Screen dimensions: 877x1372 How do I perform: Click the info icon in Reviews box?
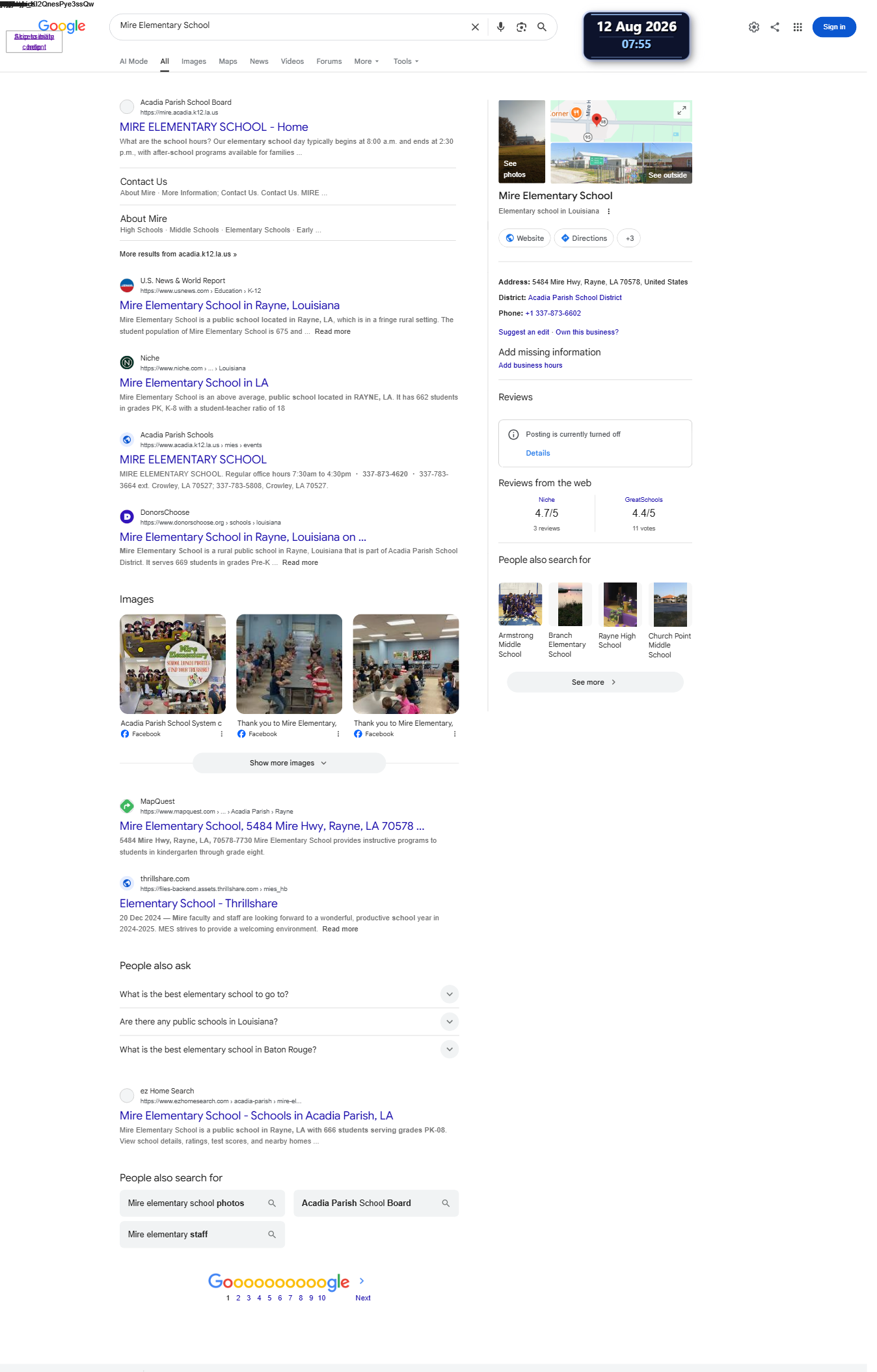(x=513, y=435)
